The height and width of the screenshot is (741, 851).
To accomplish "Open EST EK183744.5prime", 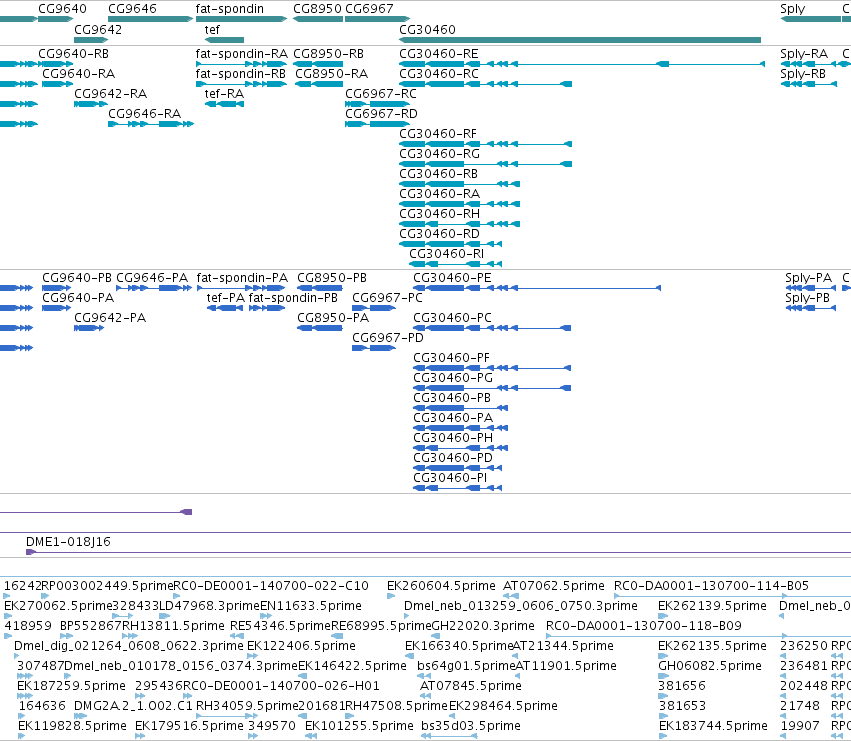I will 713,726.
